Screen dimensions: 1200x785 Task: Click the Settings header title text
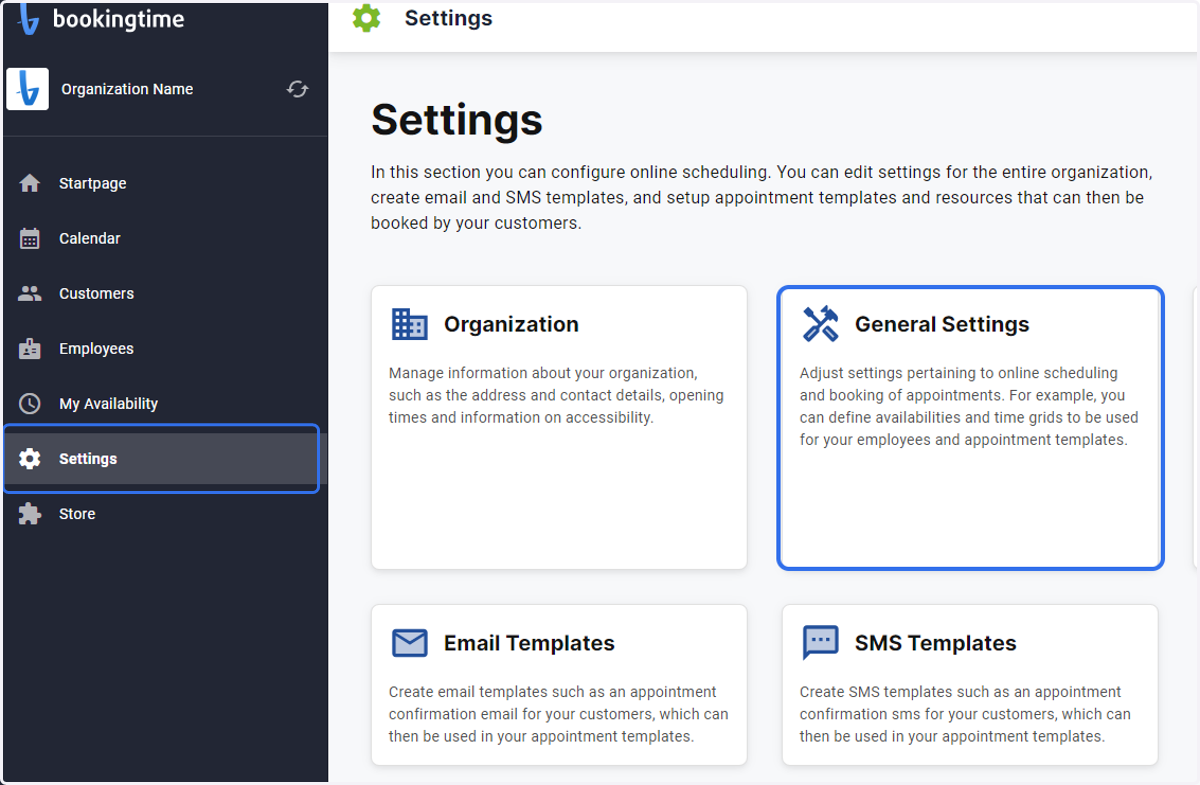pyautogui.click(x=448, y=18)
